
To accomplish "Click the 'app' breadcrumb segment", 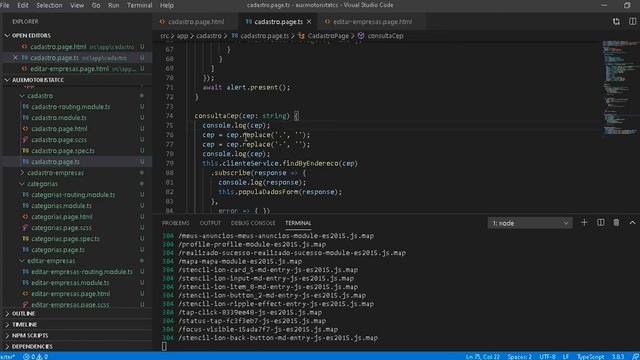I will (182, 36).
